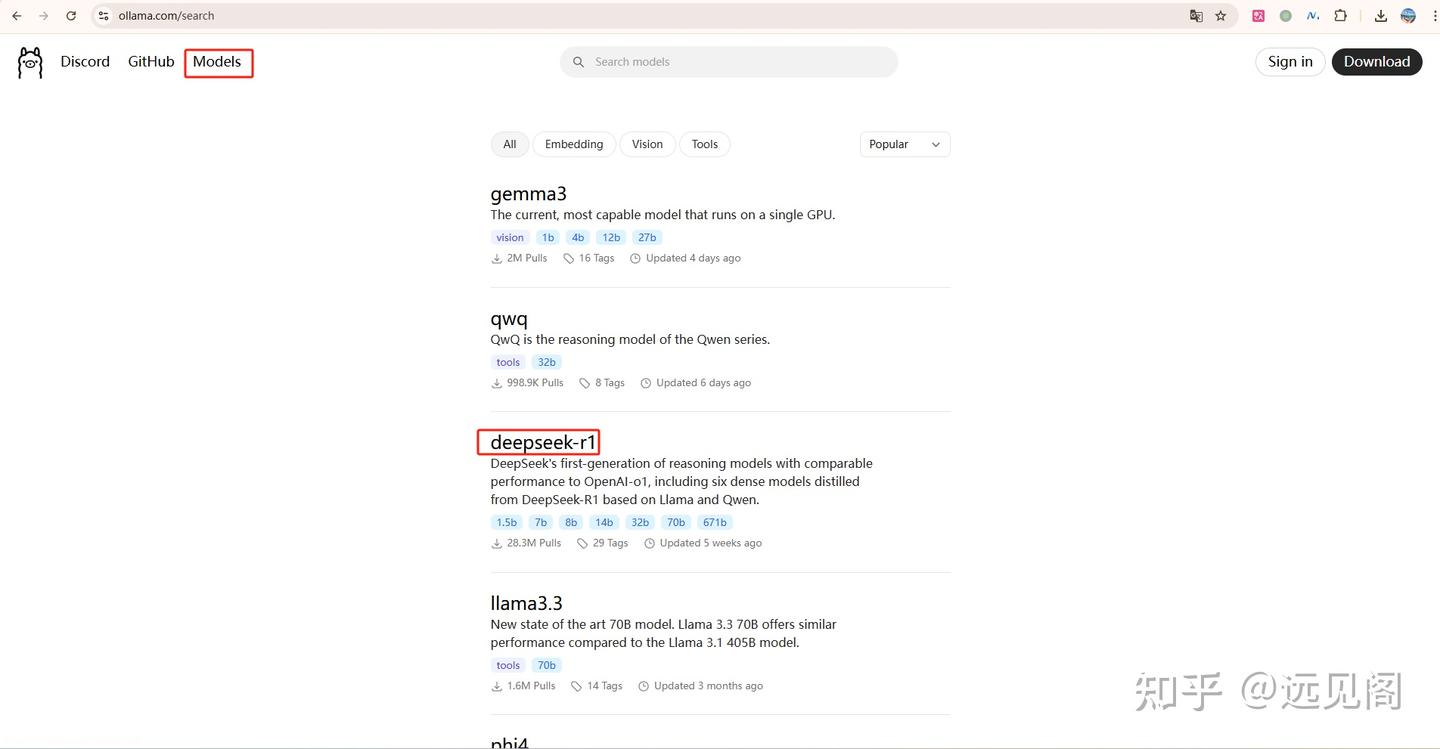The height and width of the screenshot is (749, 1440).
Task: Enable the Vision model filter
Action: coord(647,143)
